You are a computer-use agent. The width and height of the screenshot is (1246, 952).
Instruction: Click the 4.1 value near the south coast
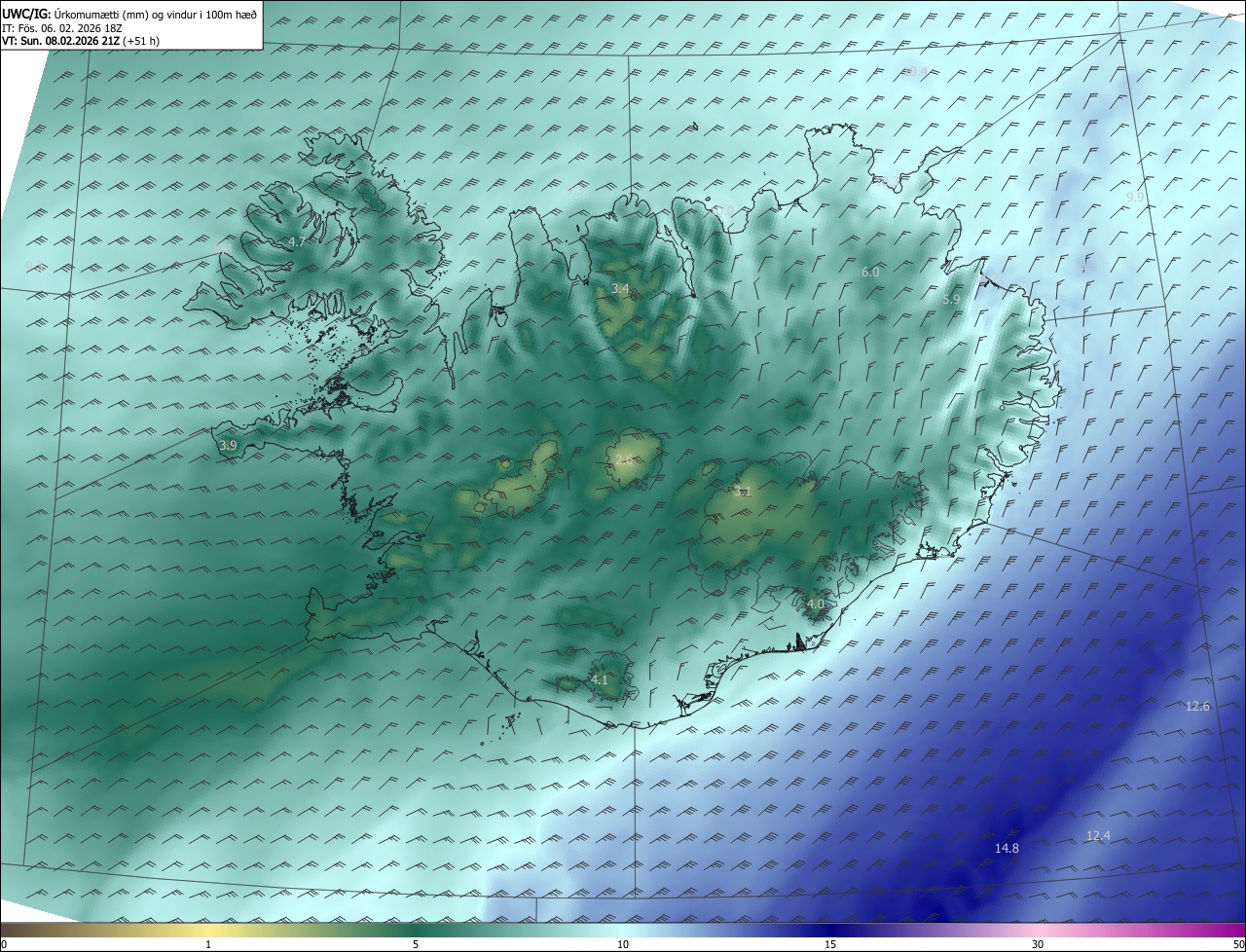click(x=600, y=679)
